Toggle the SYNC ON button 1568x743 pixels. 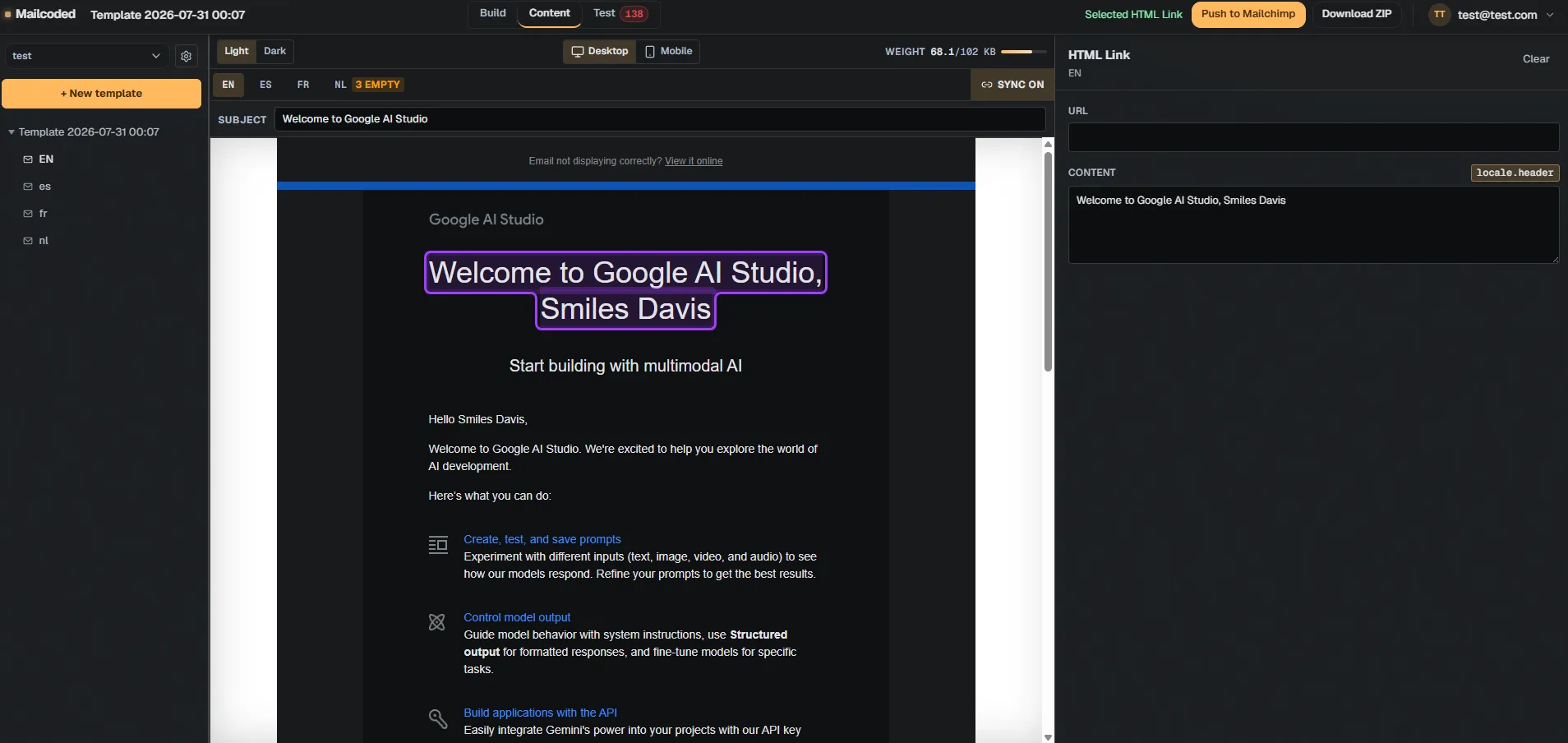(1012, 85)
